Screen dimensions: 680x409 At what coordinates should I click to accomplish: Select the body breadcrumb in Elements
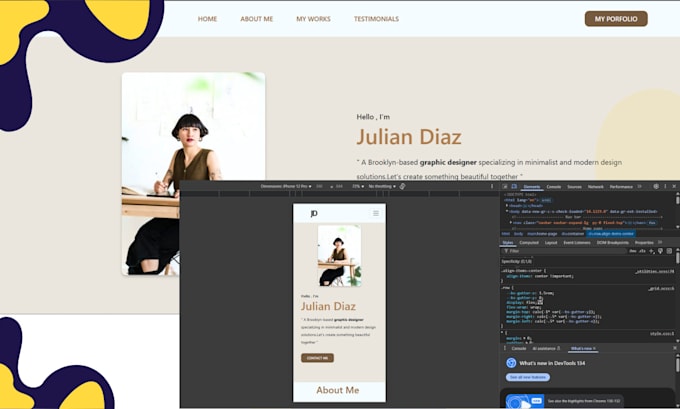pyautogui.click(x=519, y=234)
